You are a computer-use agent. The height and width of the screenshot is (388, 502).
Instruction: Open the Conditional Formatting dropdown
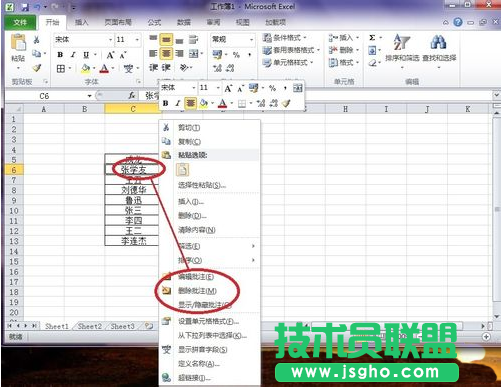tap(284, 38)
